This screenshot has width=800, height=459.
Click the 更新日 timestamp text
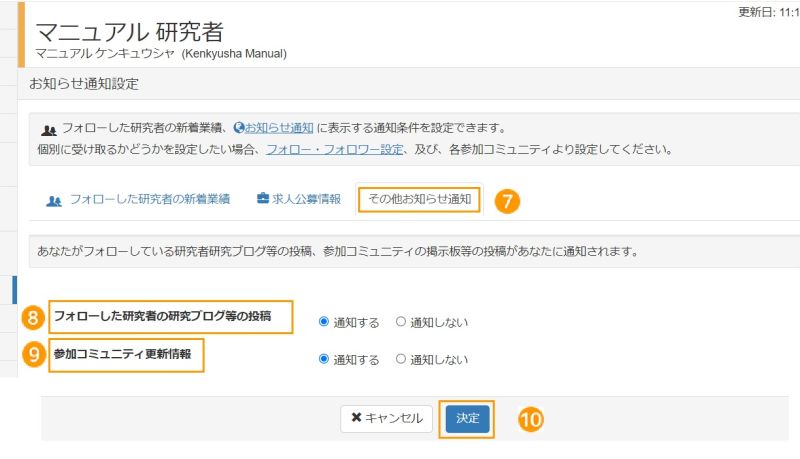click(769, 12)
